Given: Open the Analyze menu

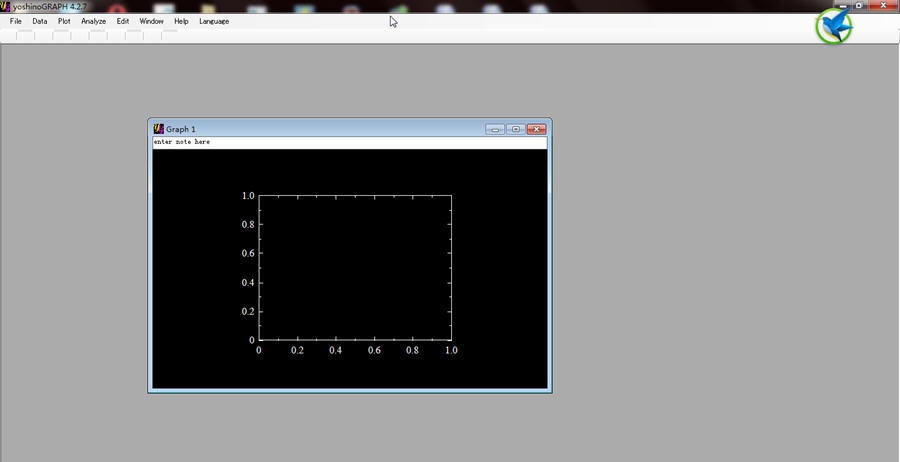Looking at the screenshot, I should [93, 21].
